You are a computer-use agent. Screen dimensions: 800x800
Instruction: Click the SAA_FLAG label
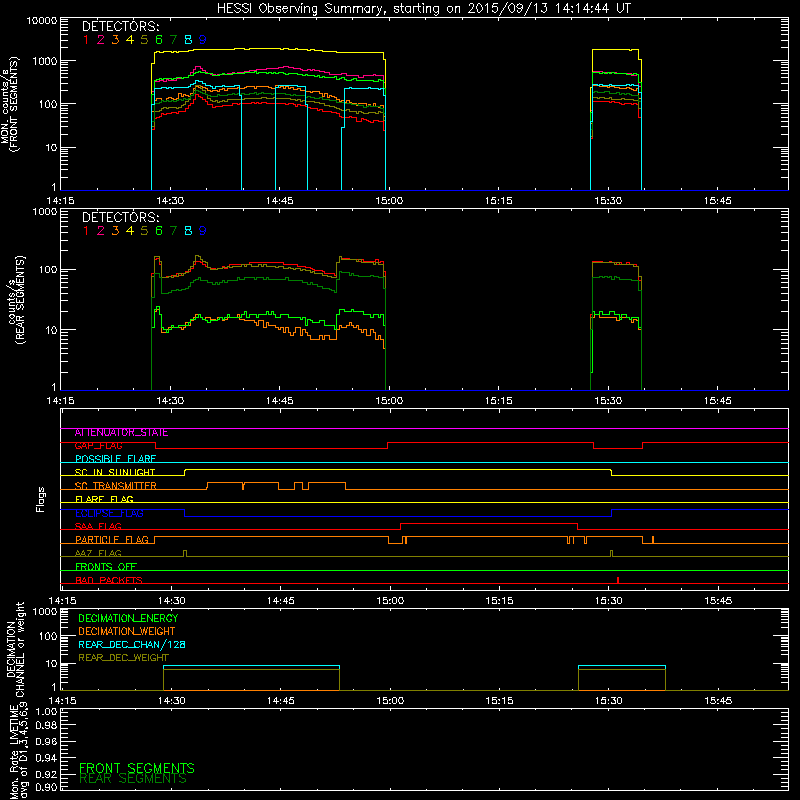(x=98, y=527)
